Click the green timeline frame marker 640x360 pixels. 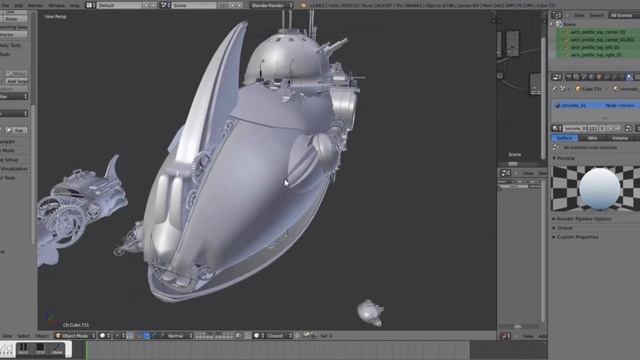[x=86, y=350]
